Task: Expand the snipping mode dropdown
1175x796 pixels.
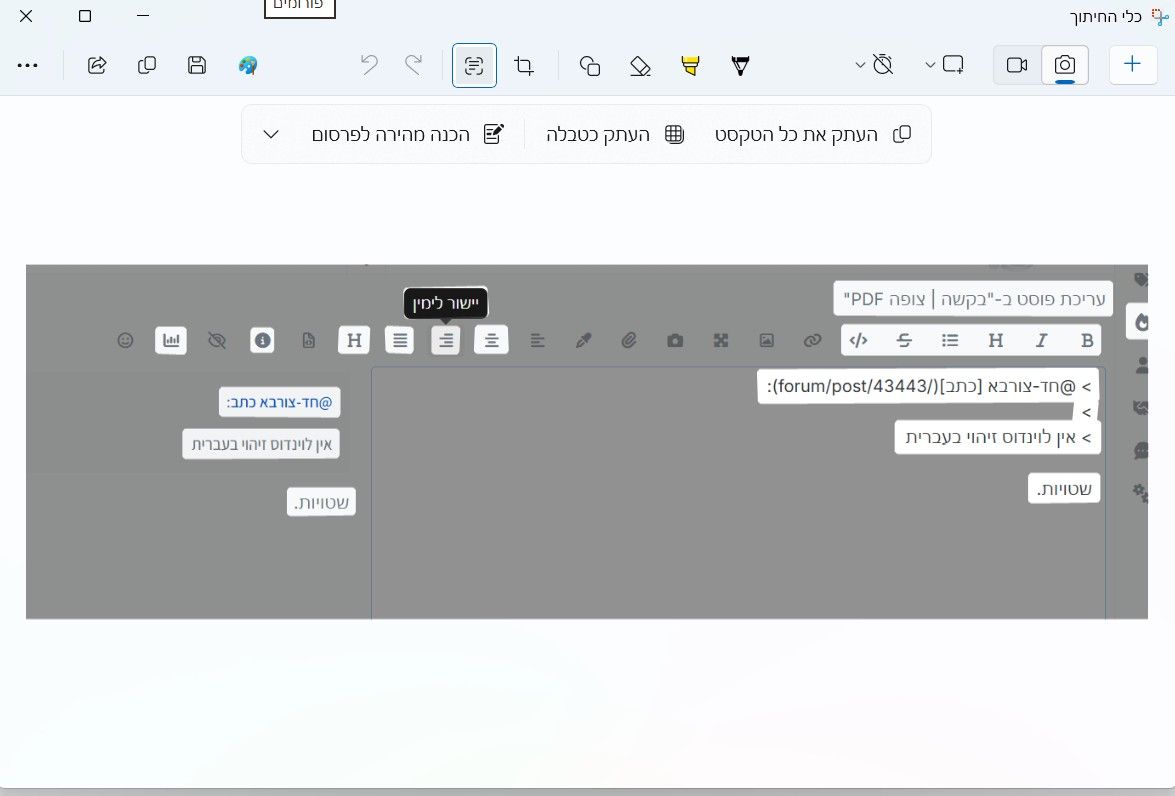Action: (x=945, y=65)
